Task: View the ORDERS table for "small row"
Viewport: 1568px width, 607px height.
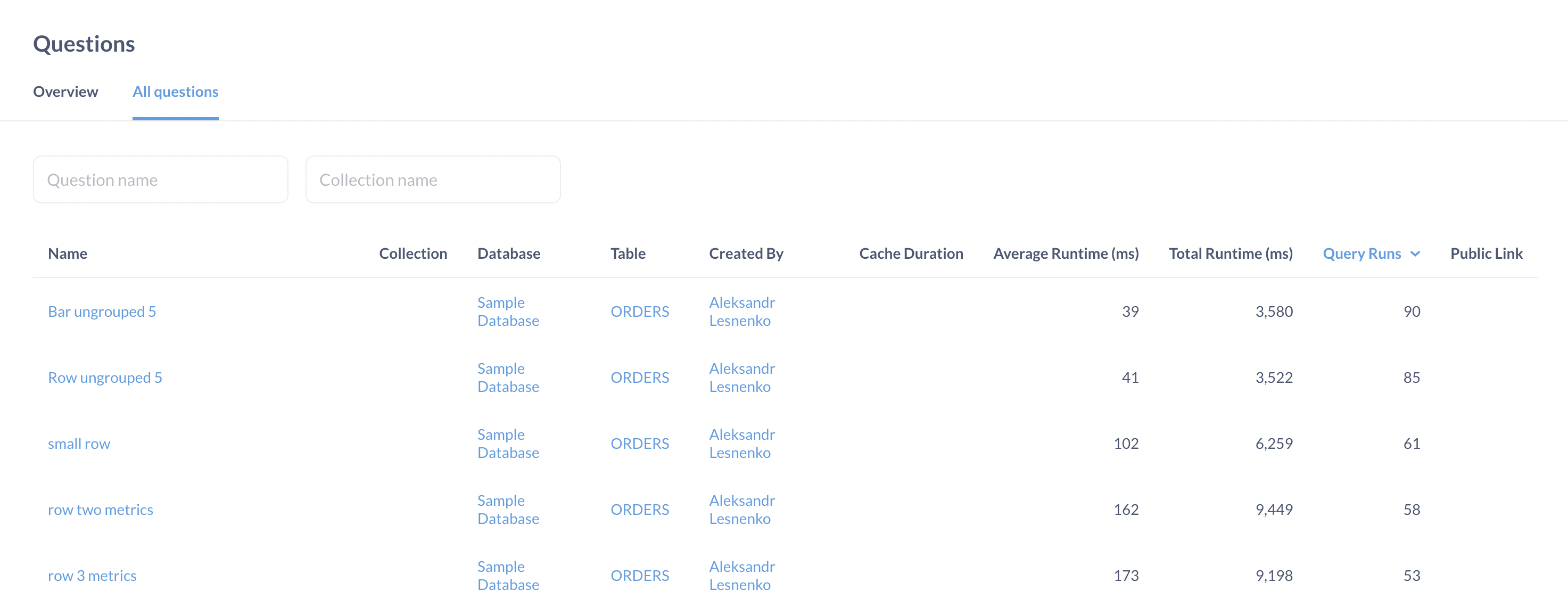Action: (x=640, y=443)
